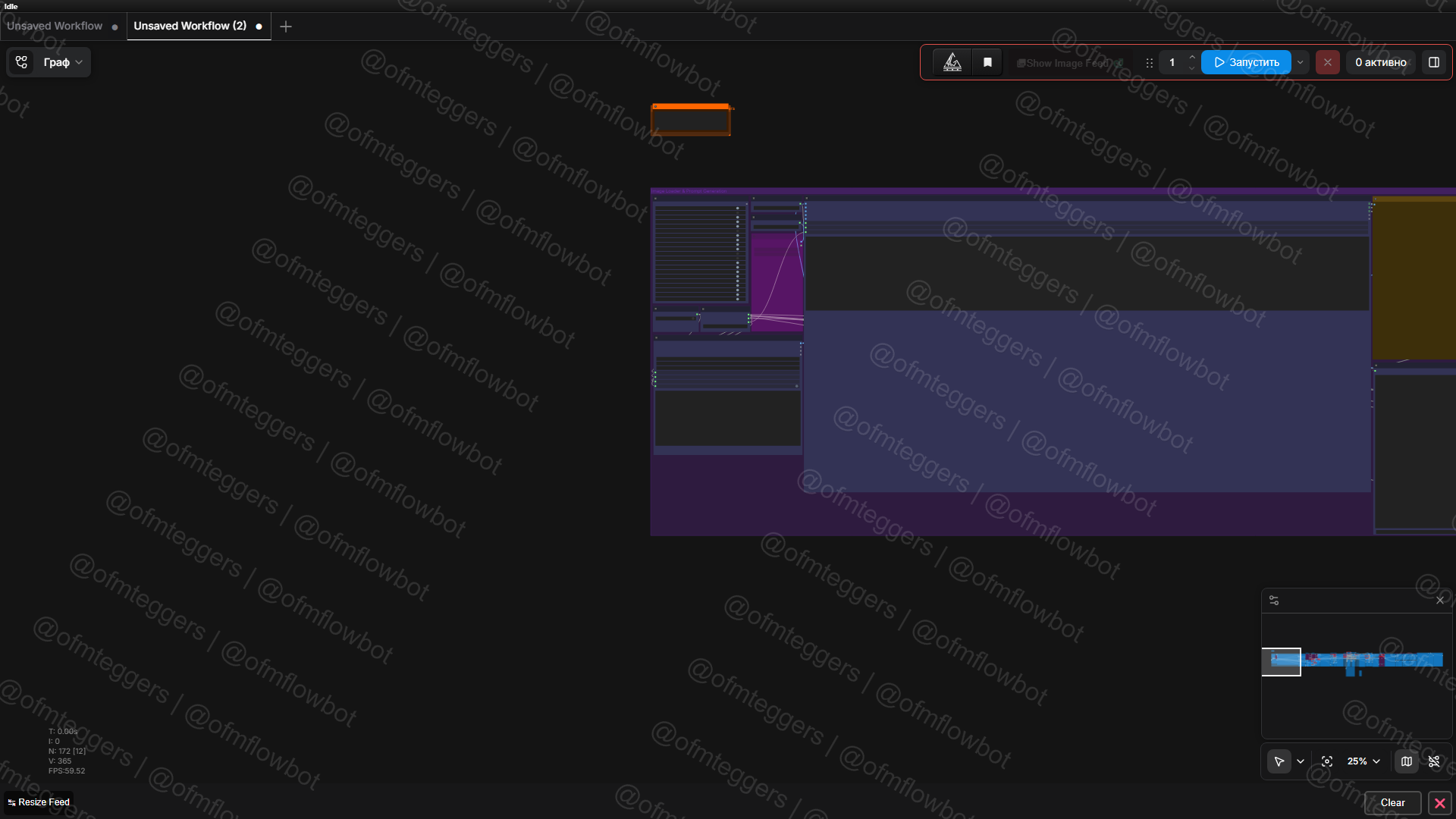Add a new workflow tab with plus
Viewport: 1456px width, 819px height.
pyautogui.click(x=286, y=27)
